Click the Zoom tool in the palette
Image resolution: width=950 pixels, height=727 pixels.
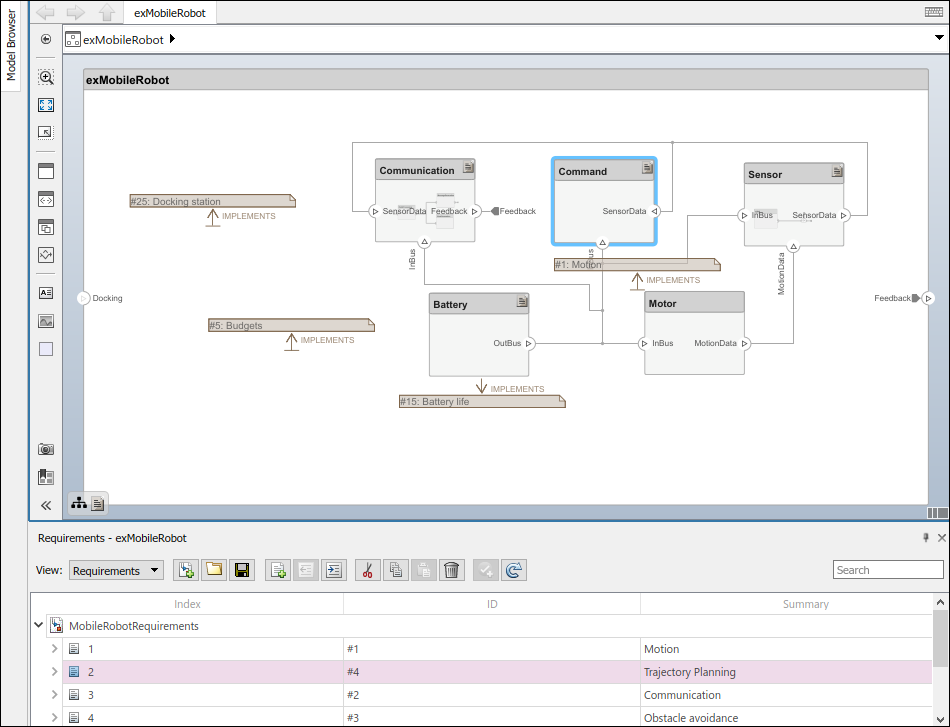point(46,77)
